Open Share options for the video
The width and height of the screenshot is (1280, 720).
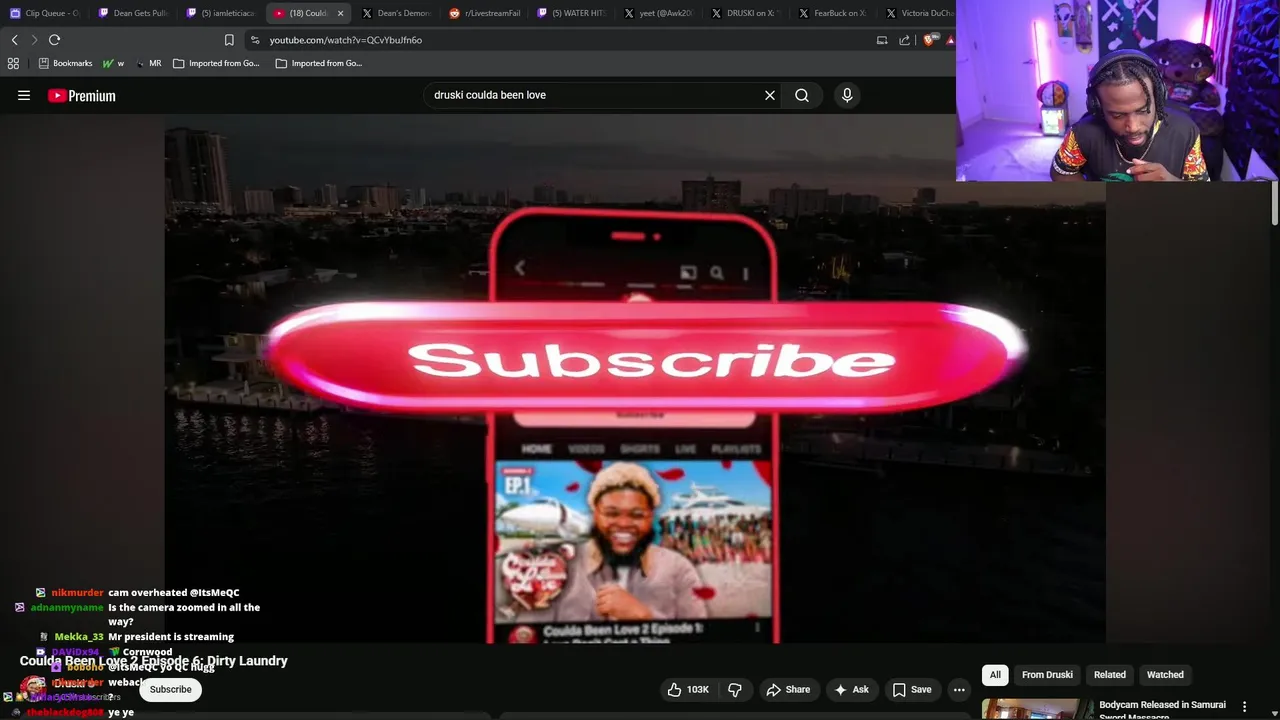(x=788, y=689)
